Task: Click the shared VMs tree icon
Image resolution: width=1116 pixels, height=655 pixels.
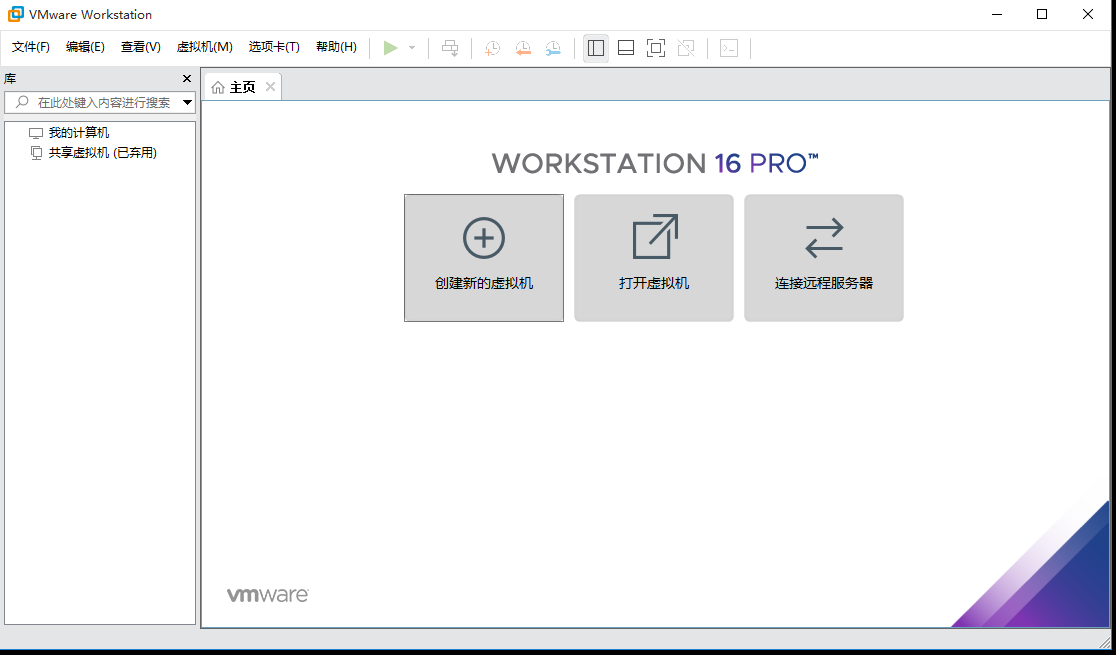Action: (x=36, y=152)
